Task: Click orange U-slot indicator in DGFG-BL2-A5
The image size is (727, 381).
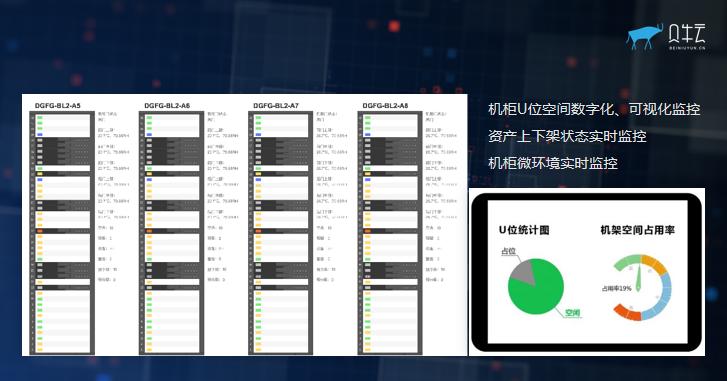Action: 40,231
